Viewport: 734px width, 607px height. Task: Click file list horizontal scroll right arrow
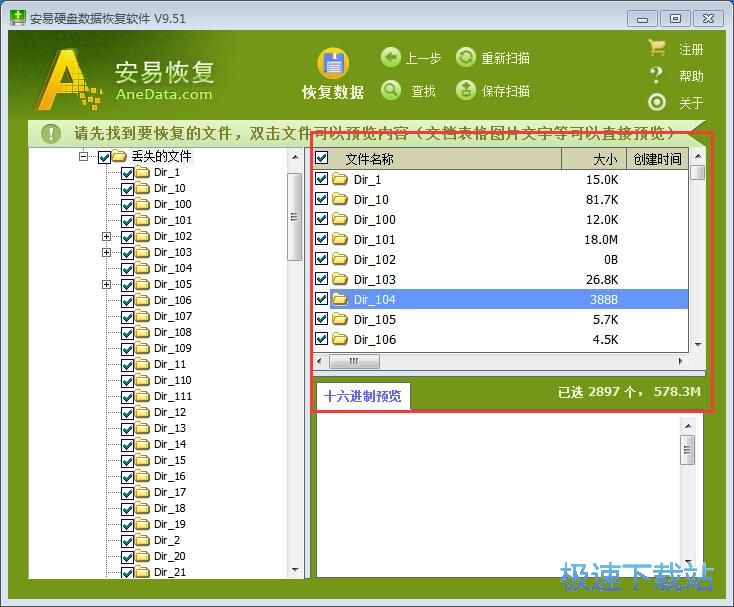point(680,361)
